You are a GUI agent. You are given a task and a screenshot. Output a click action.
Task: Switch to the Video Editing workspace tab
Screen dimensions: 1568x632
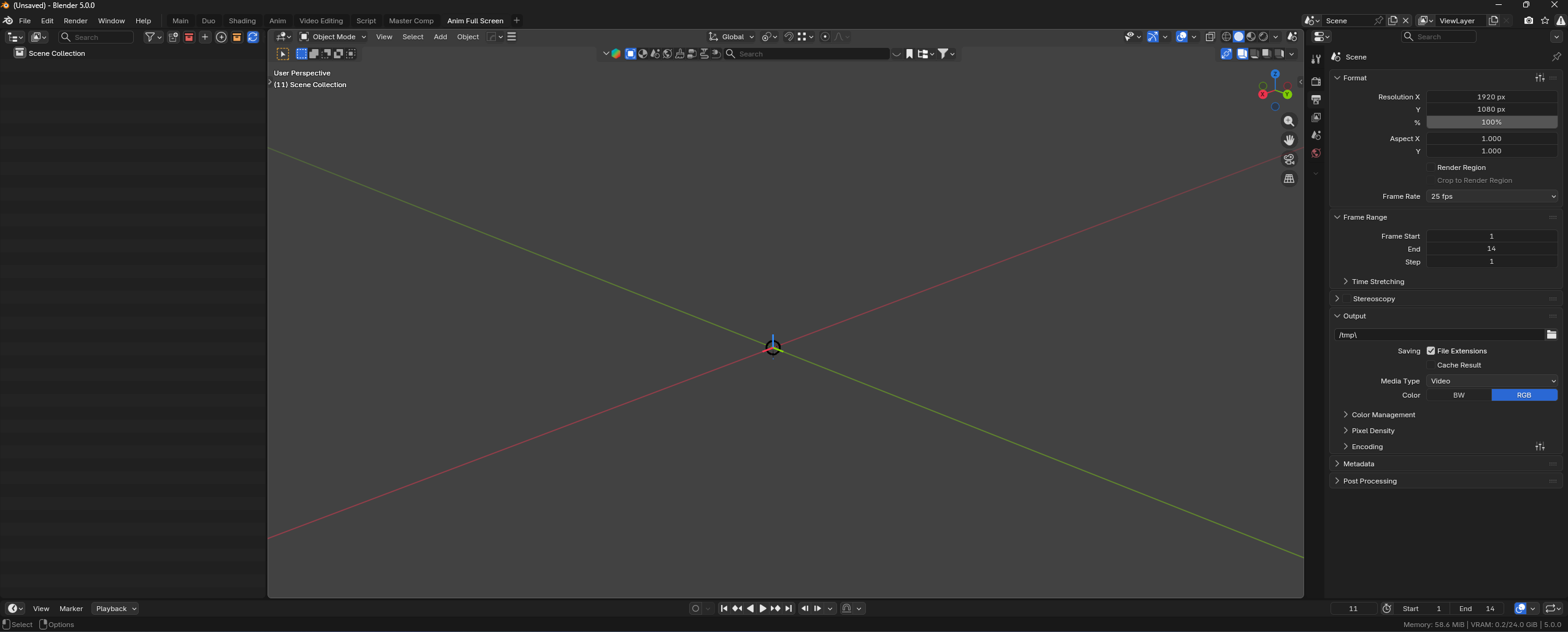click(321, 21)
